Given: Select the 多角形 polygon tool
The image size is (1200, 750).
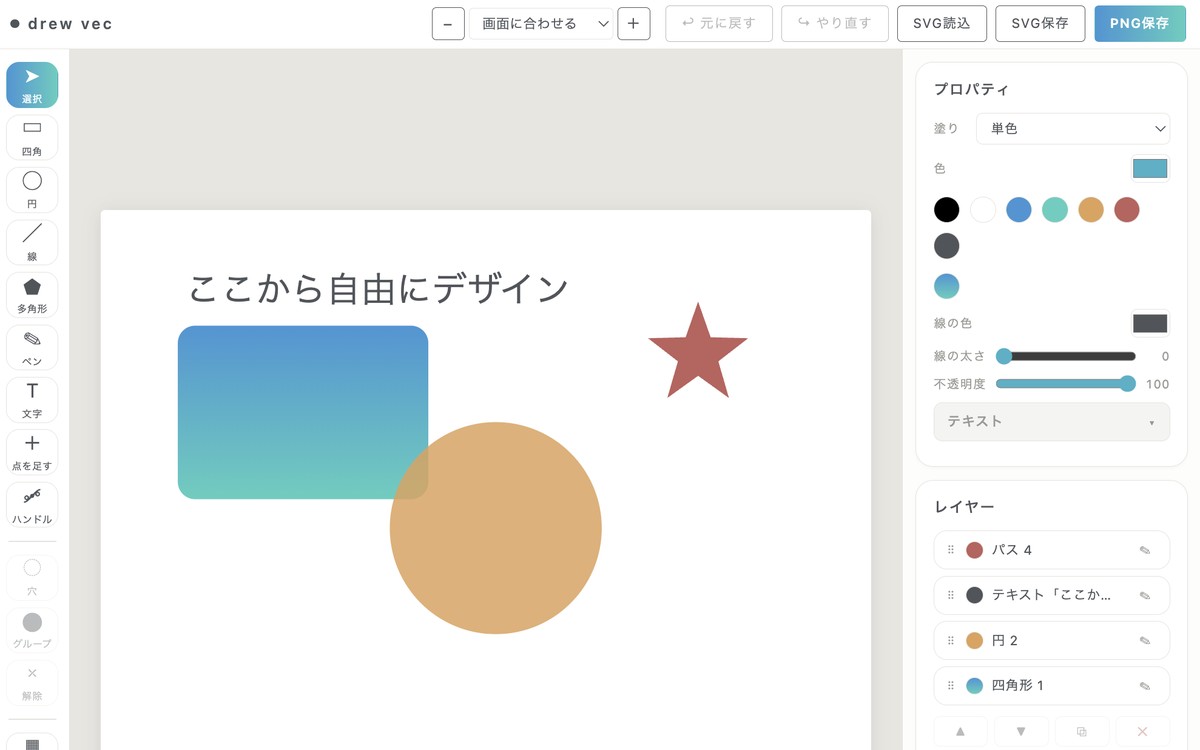Looking at the screenshot, I should point(32,295).
